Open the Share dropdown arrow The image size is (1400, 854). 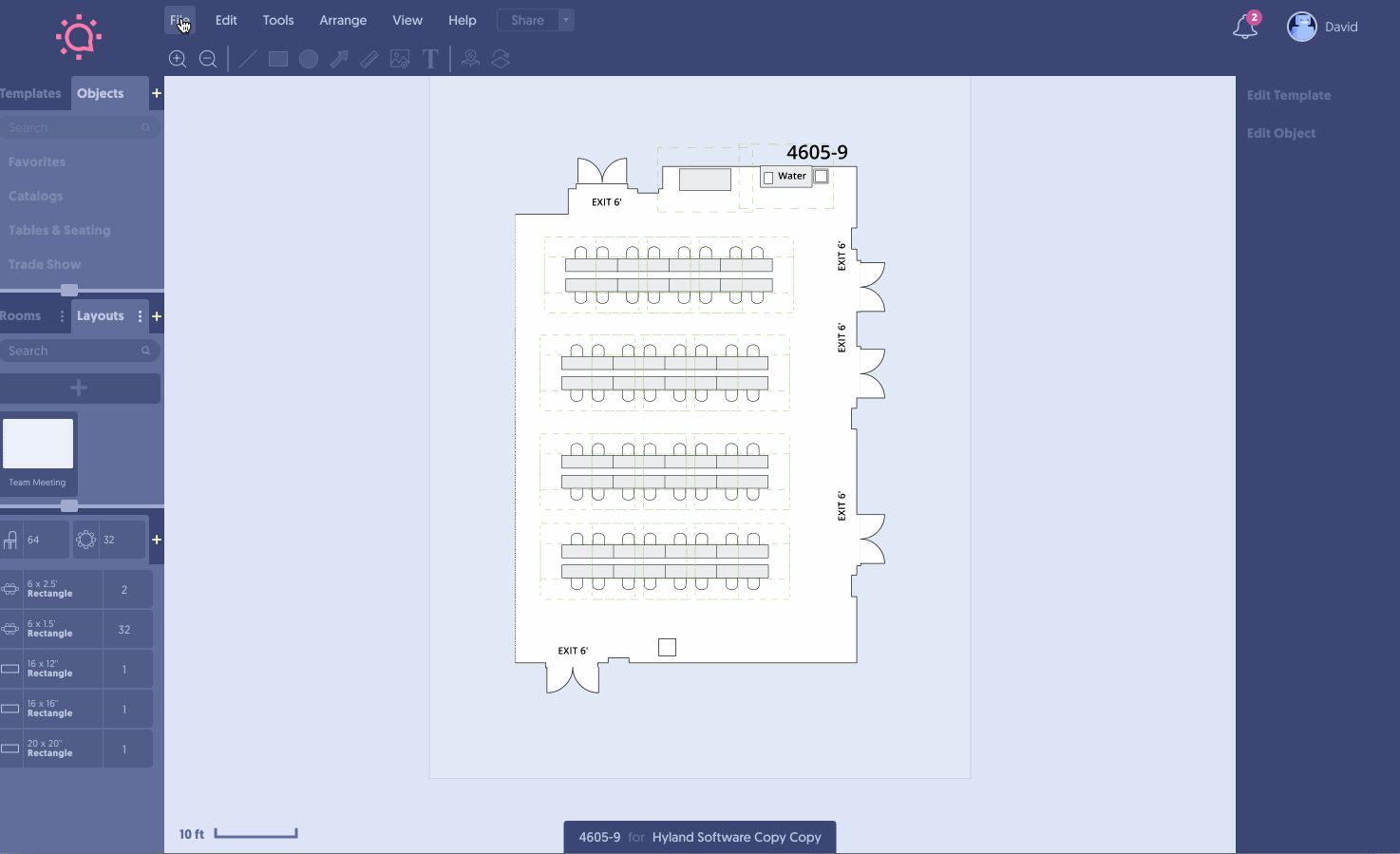tap(566, 20)
